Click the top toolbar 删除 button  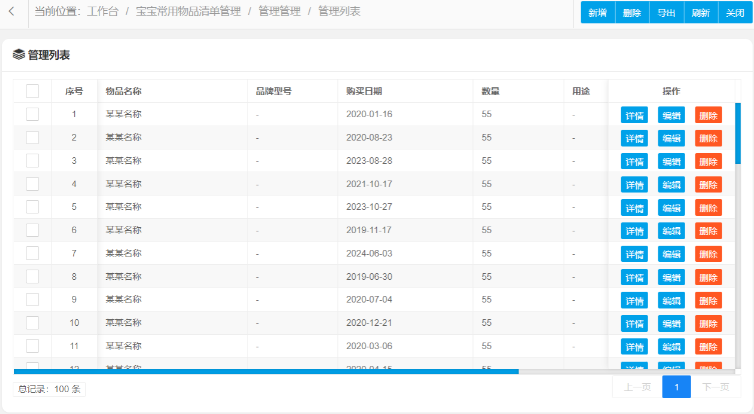tap(632, 13)
